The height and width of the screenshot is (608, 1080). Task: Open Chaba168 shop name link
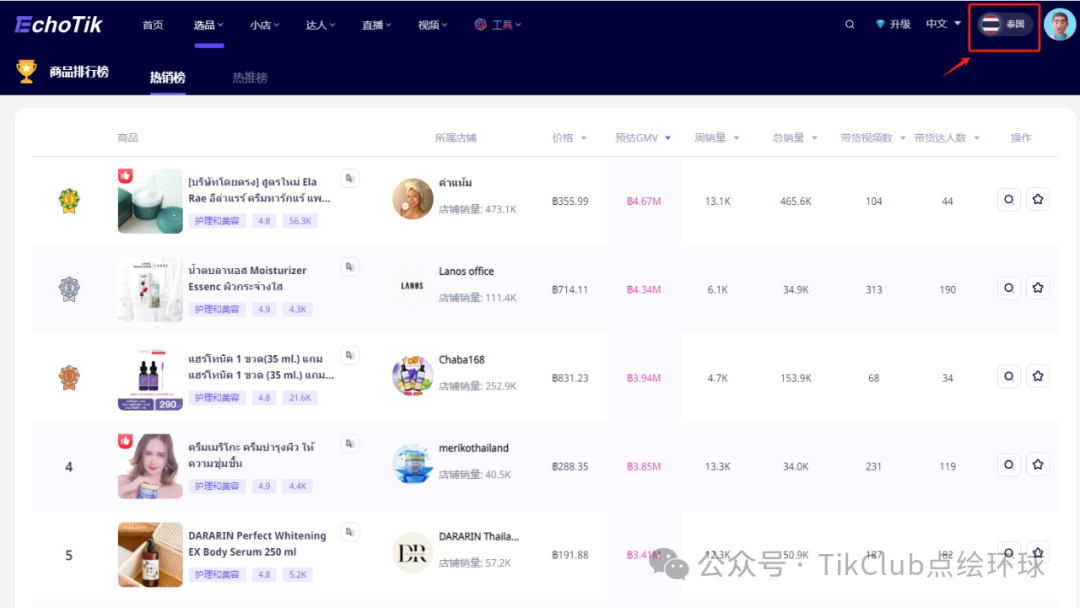(x=461, y=359)
